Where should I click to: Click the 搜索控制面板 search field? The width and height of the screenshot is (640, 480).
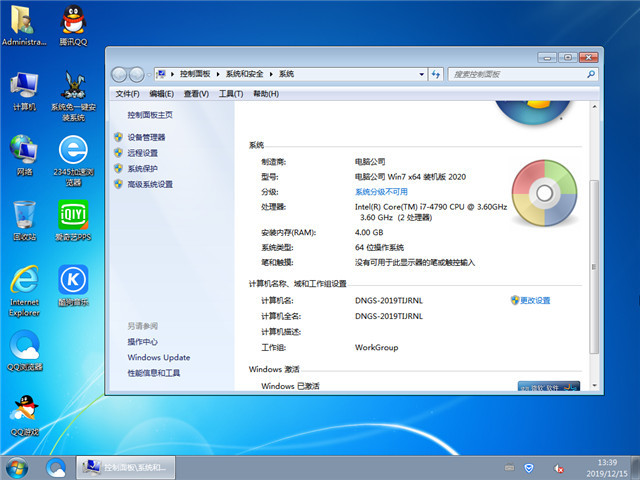point(510,74)
